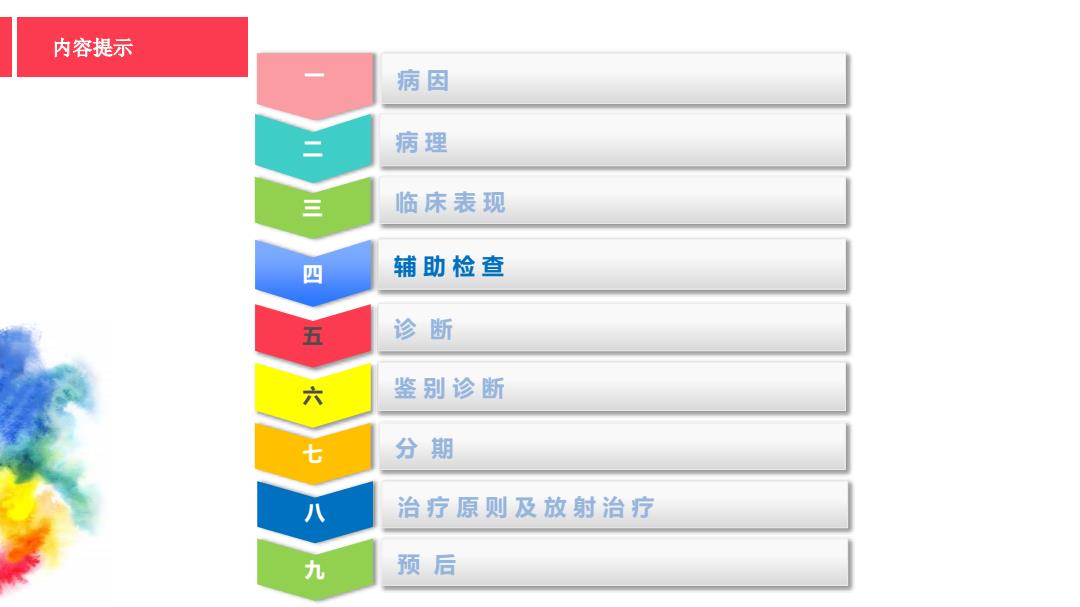Open the 病理 section bar
This screenshot has width=1080, height=607.
point(613,141)
